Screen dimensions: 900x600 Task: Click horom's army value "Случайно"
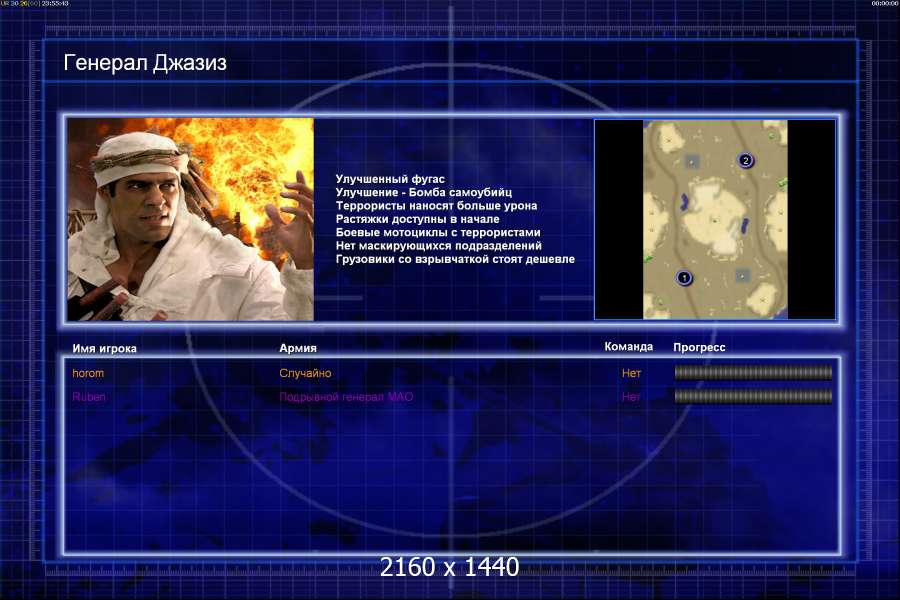pos(305,373)
